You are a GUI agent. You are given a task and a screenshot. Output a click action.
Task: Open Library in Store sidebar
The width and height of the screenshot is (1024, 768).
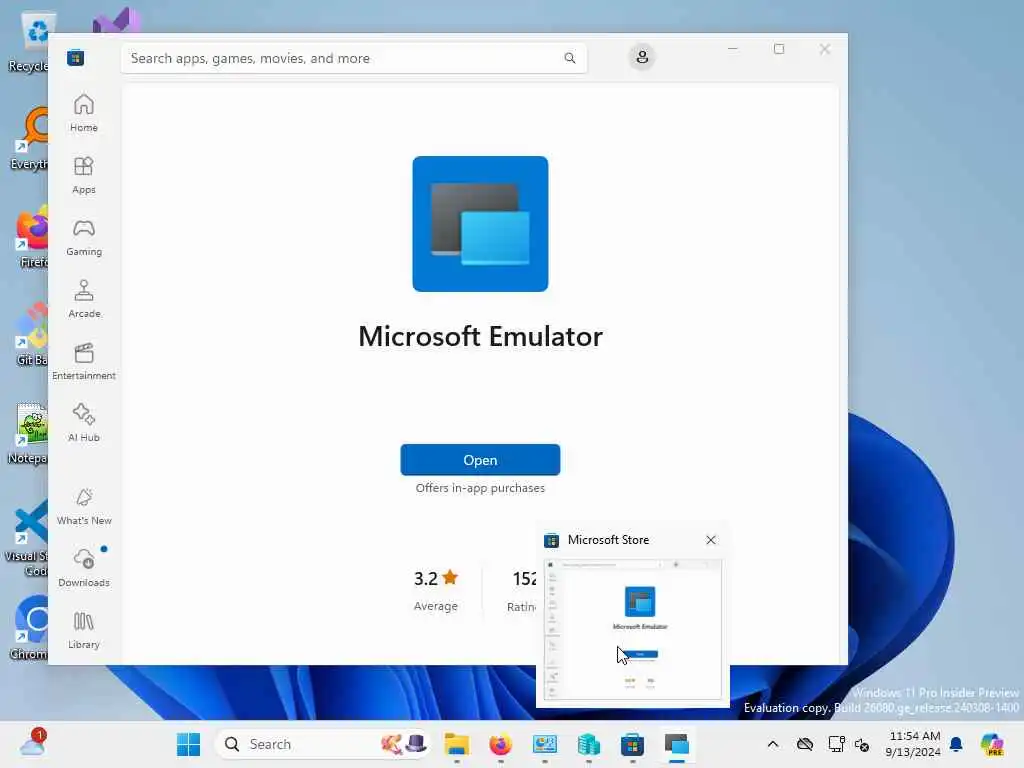84,630
